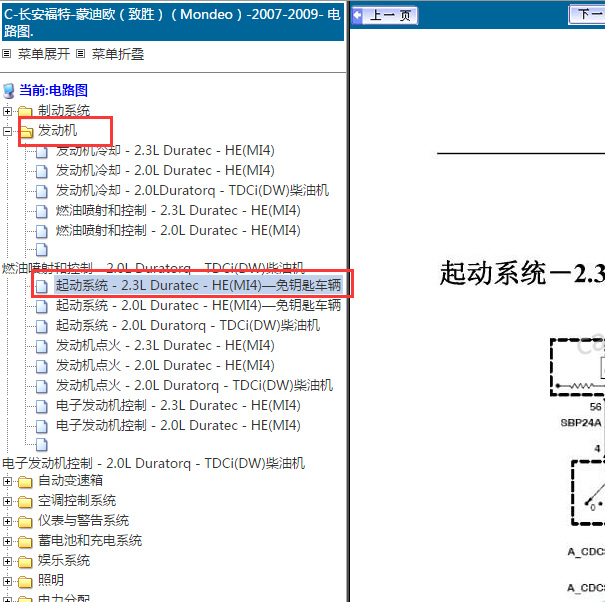Select the 娱乐系统 folder label
Image resolution: width=605 pixels, height=602 pixels.
[64, 560]
